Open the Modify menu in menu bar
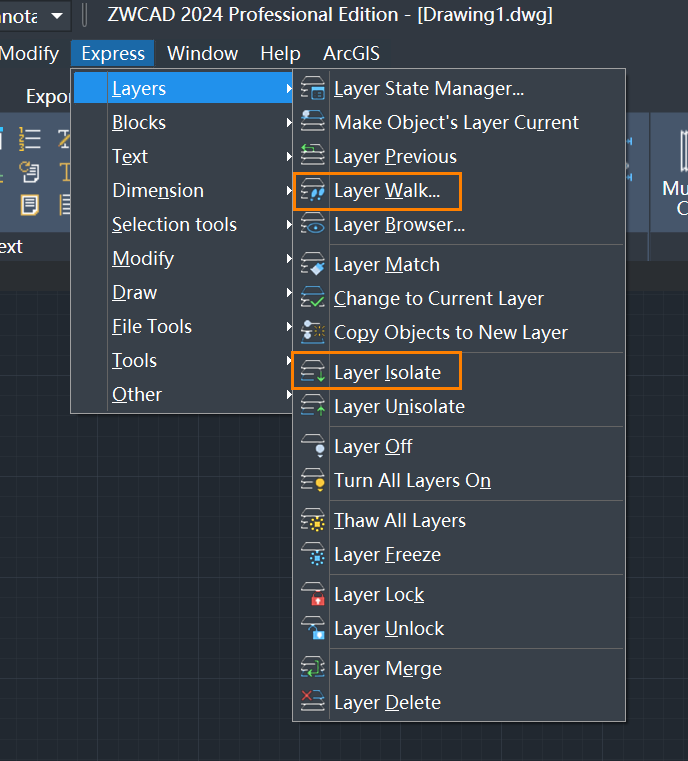688x761 pixels. (29, 53)
